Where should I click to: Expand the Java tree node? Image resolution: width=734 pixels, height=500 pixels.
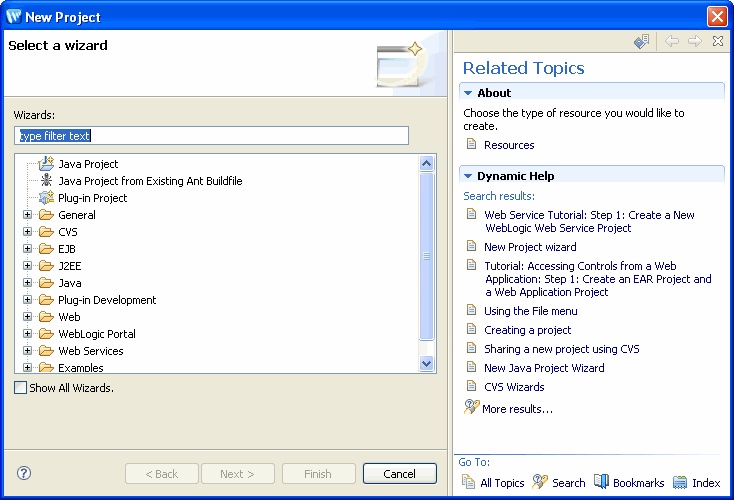pyautogui.click(x=28, y=283)
